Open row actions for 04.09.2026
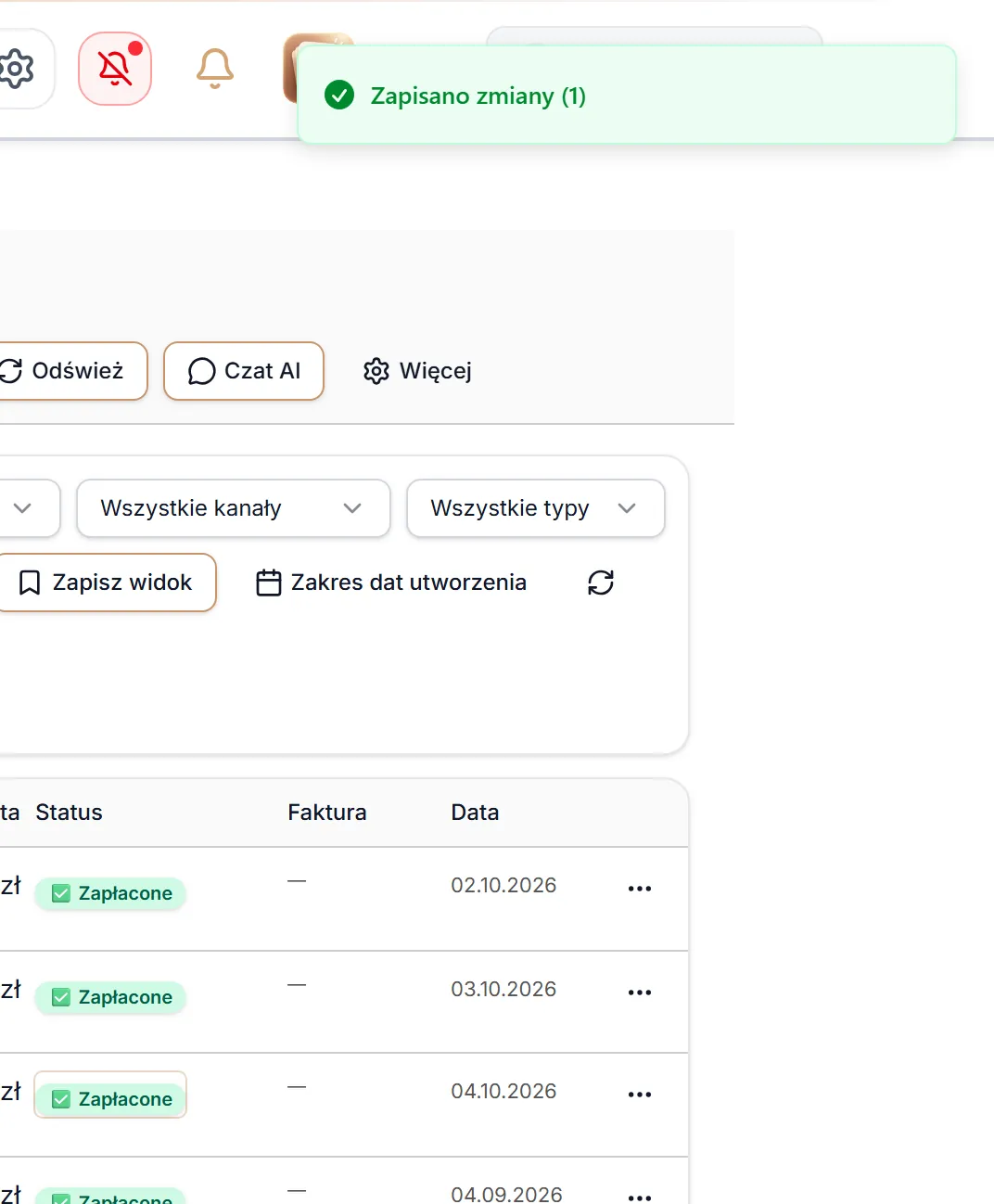This screenshot has width=994, height=1204. click(x=640, y=1197)
